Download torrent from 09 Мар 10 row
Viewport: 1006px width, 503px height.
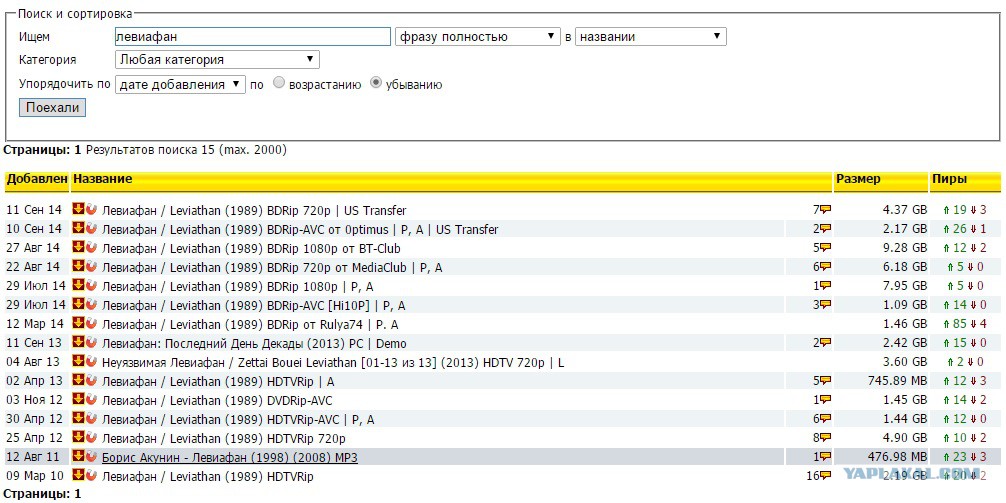click(x=78, y=475)
